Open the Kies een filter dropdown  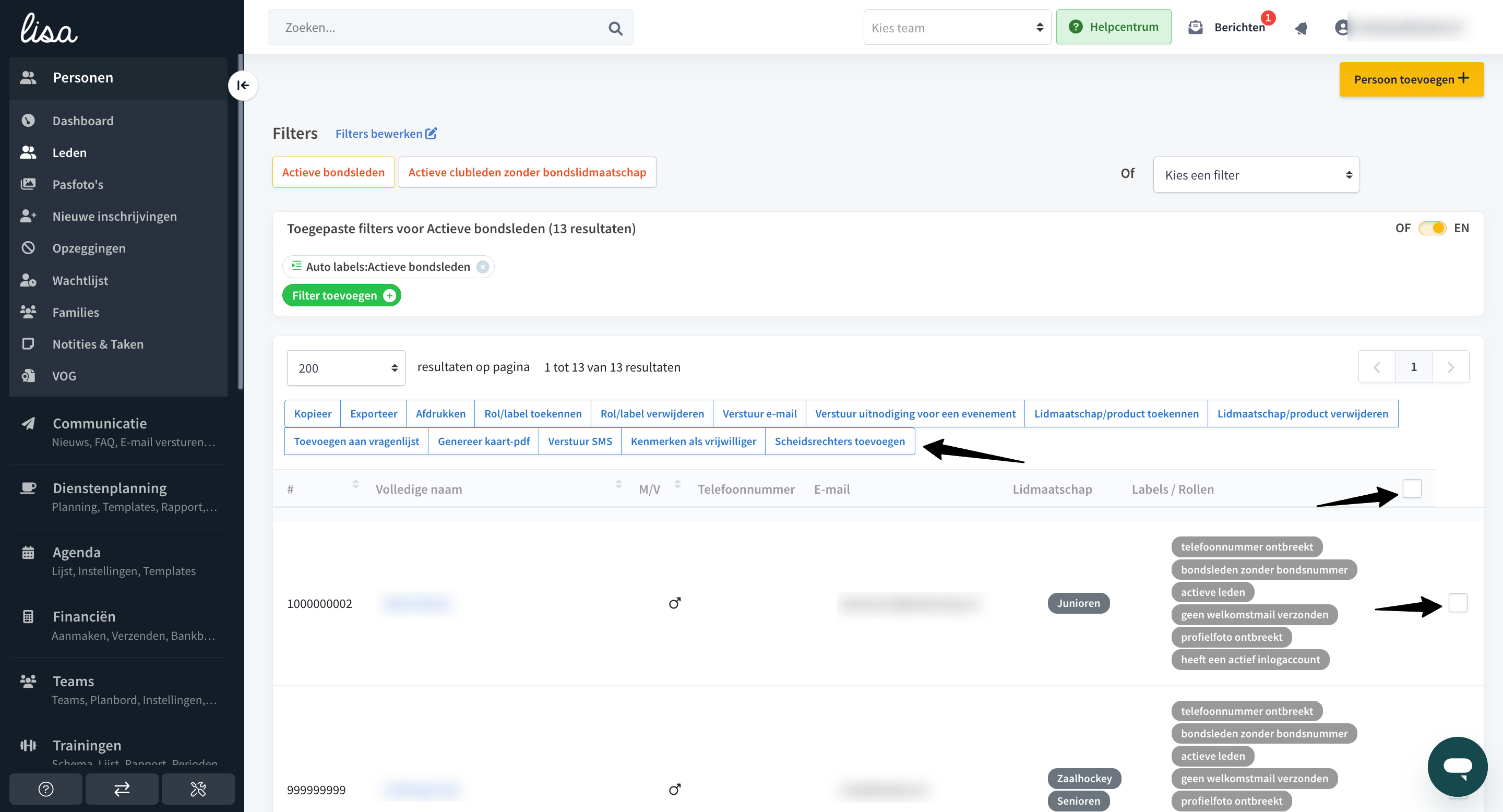(x=1256, y=175)
